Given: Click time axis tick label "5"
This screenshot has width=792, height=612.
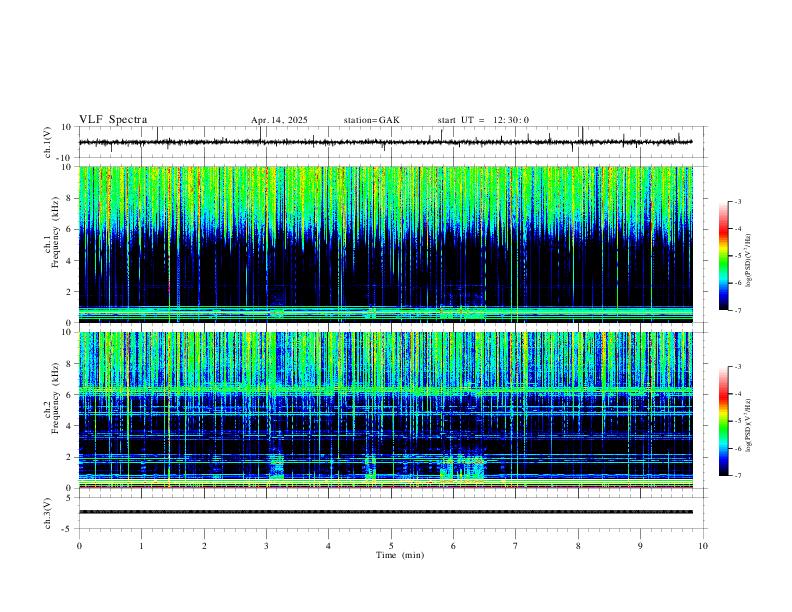Looking at the screenshot, I should tap(391, 546).
